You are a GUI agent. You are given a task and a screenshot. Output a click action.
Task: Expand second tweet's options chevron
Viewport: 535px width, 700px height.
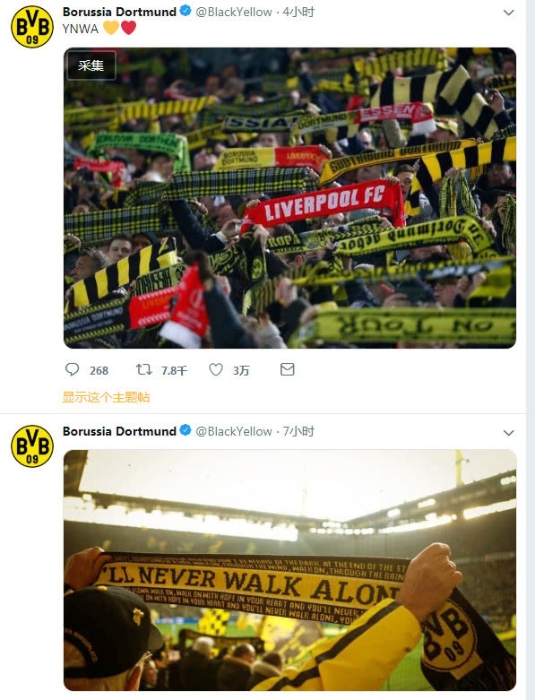[509, 433]
